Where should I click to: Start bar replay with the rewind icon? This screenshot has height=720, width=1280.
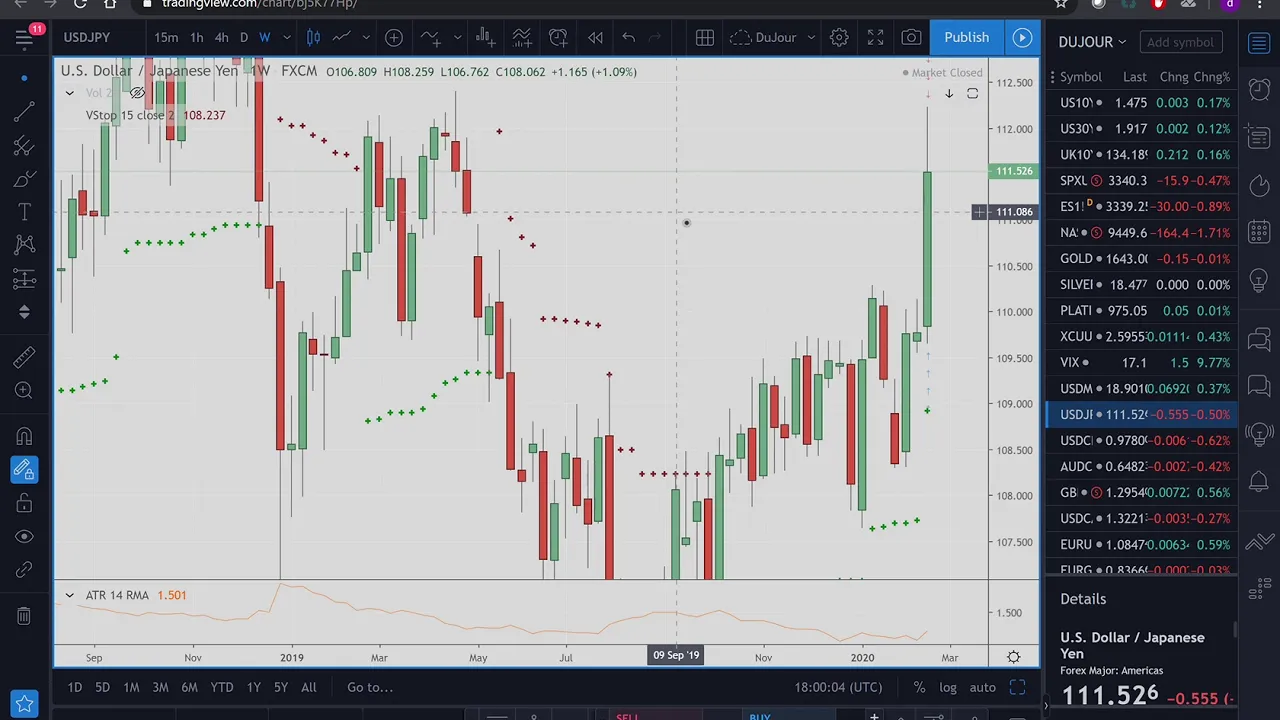[595, 38]
